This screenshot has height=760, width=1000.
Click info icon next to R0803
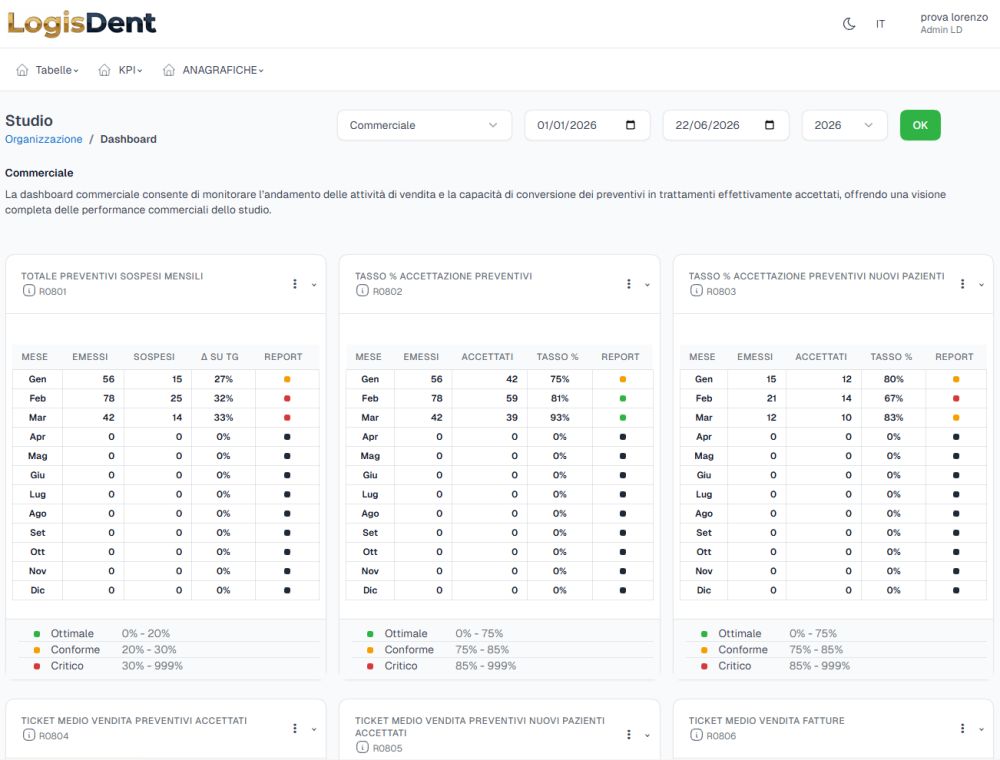pyautogui.click(x=696, y=291)
